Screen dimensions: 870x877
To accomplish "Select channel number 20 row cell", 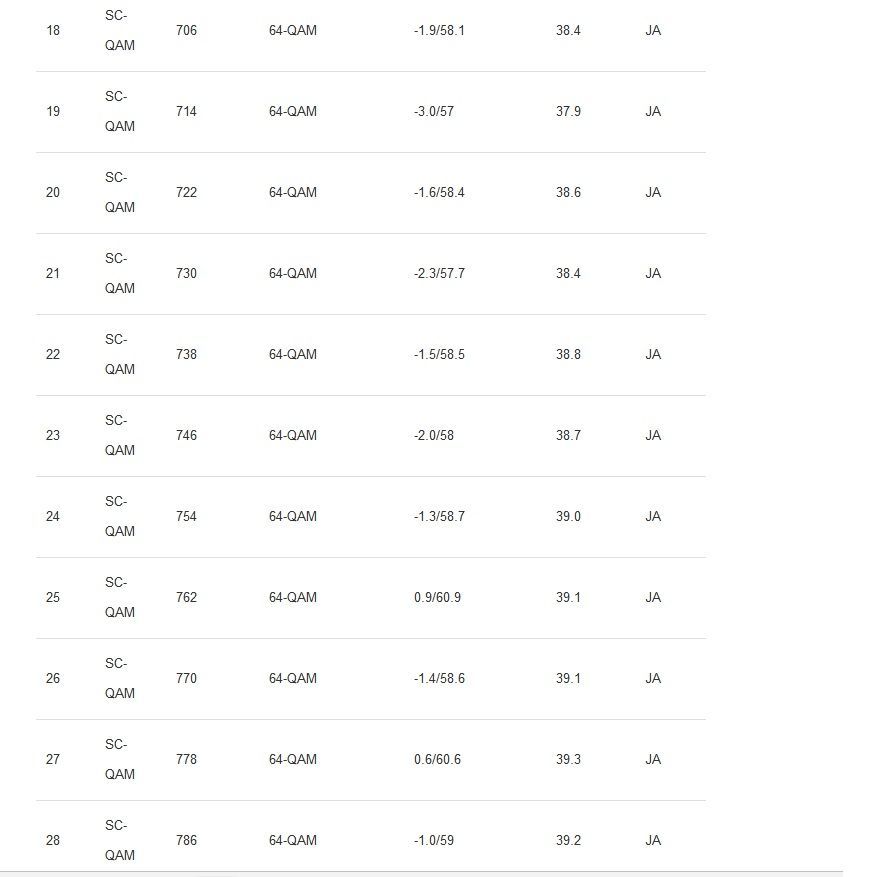I will coord(53,193).
